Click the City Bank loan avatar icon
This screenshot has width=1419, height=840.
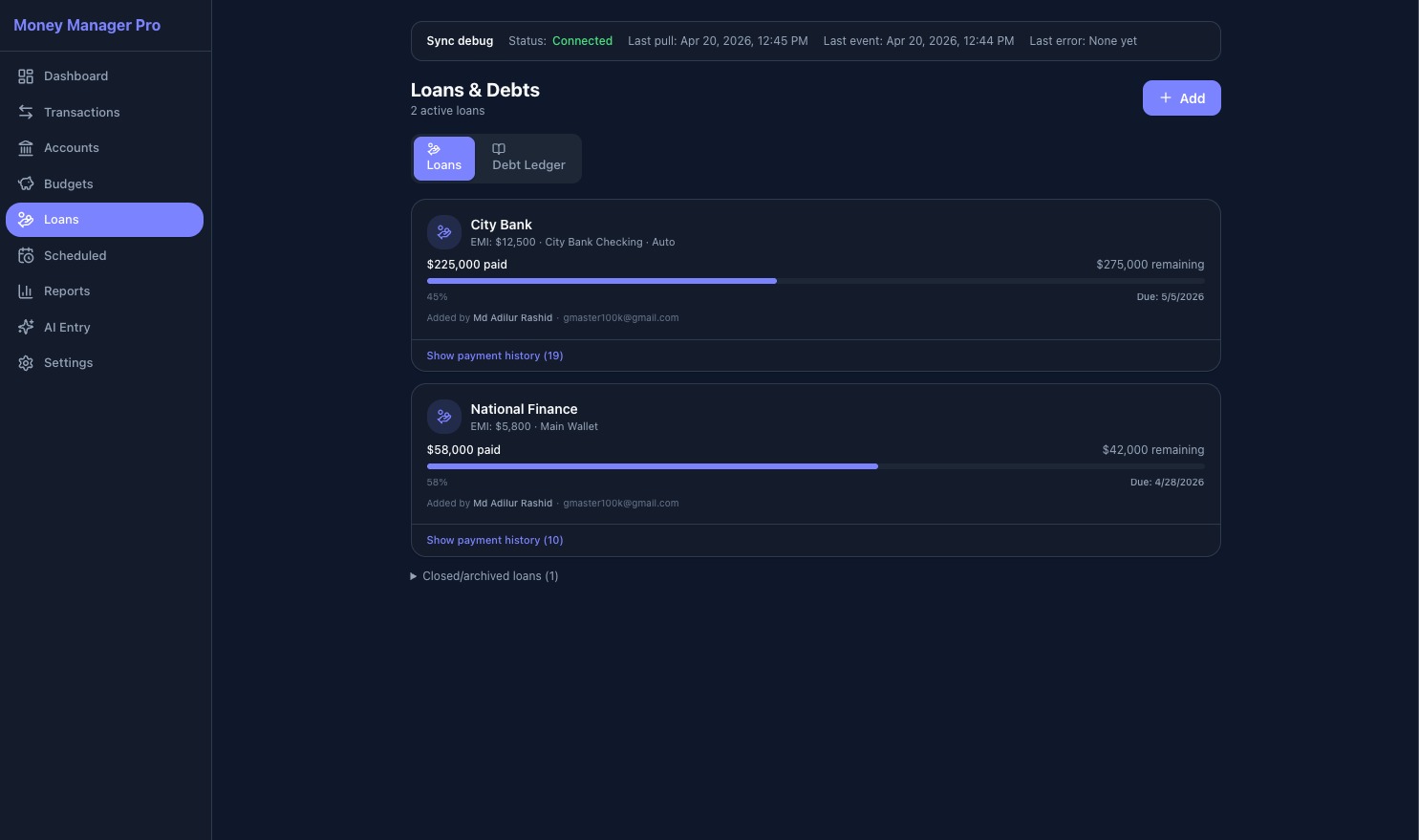click(x=444, y=232)
